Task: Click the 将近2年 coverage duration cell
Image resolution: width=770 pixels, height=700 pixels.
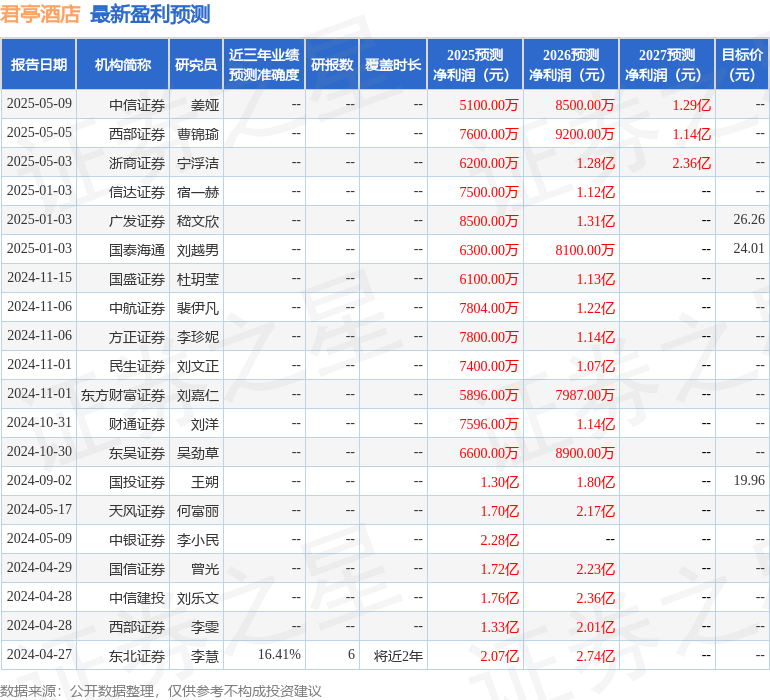Action: (398, 656)
